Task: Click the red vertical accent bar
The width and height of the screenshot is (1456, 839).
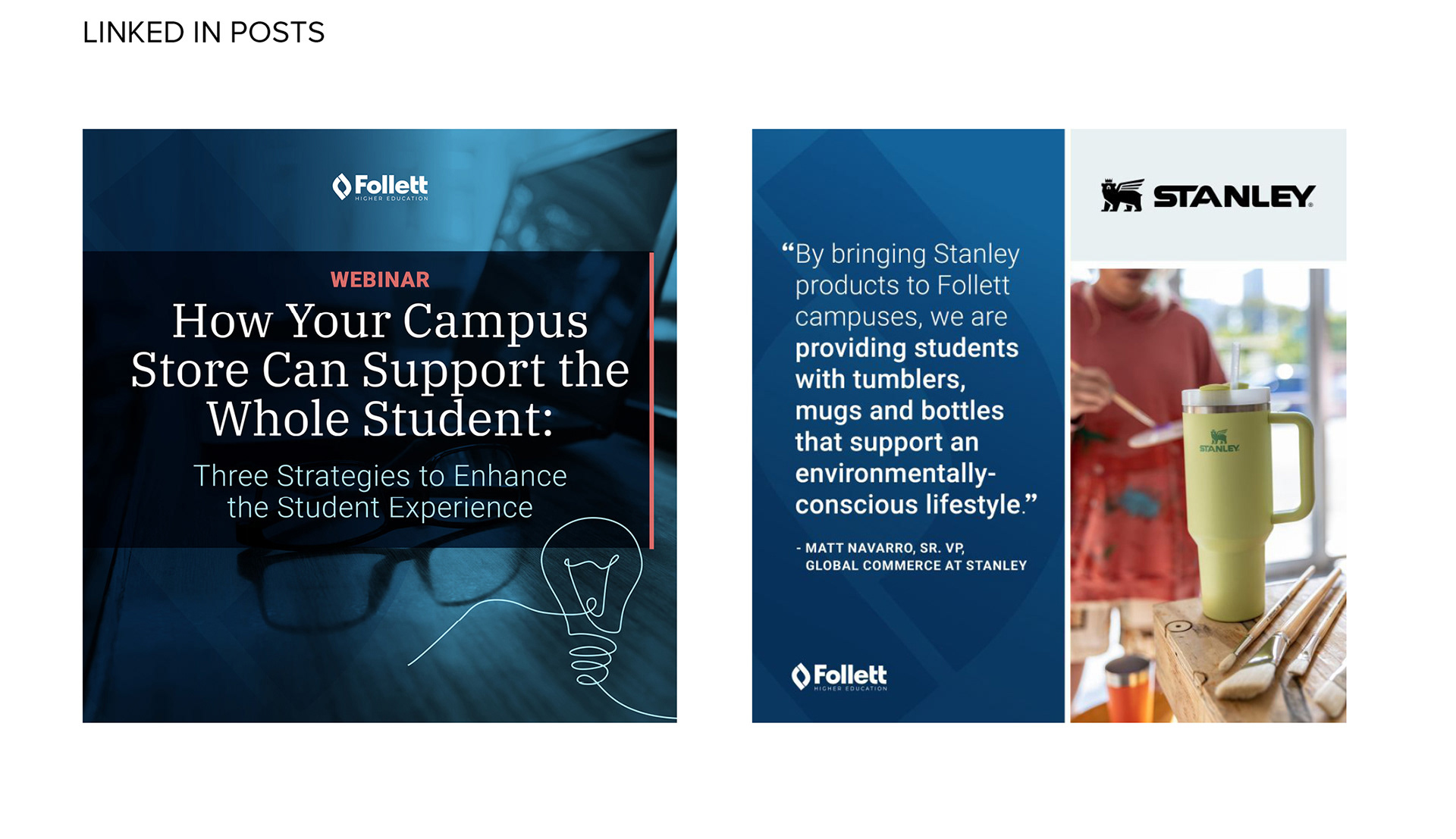Action: [651, 400]
